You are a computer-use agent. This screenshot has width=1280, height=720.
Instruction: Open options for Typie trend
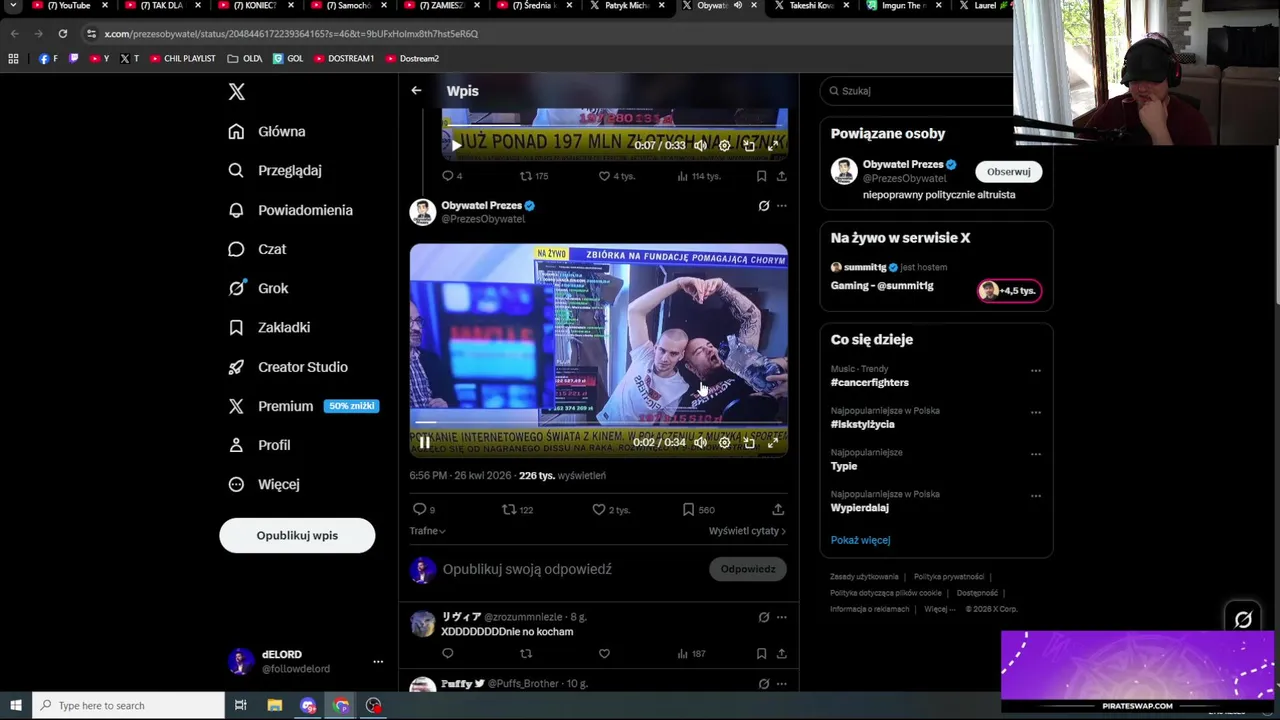(1036, 454)
